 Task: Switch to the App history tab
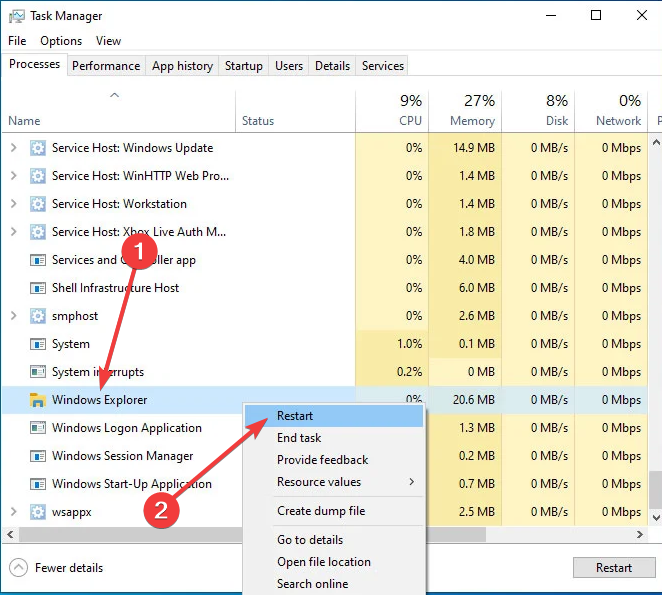click(x=182, y=66)
